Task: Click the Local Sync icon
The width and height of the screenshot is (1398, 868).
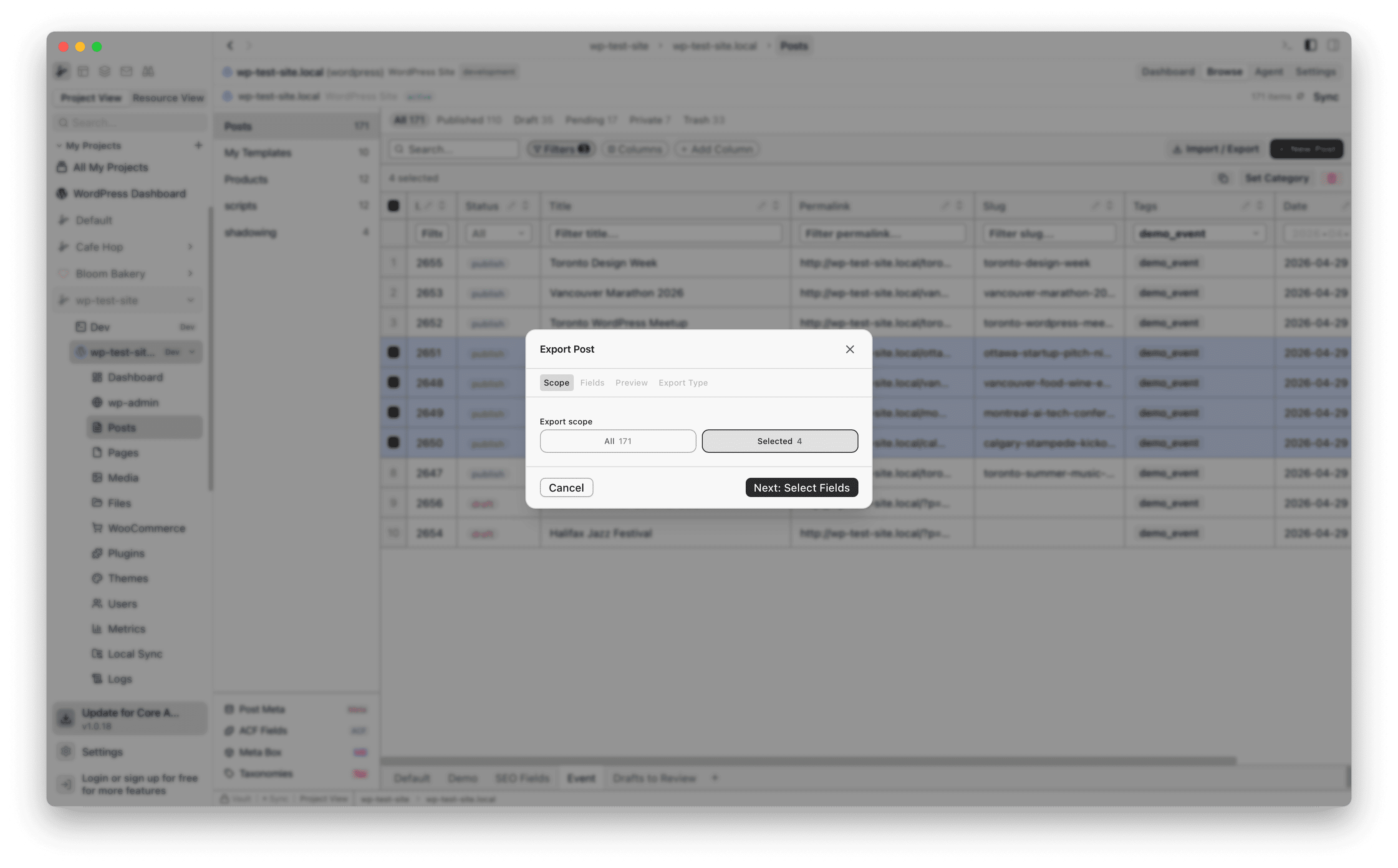Action: (97, 654)
